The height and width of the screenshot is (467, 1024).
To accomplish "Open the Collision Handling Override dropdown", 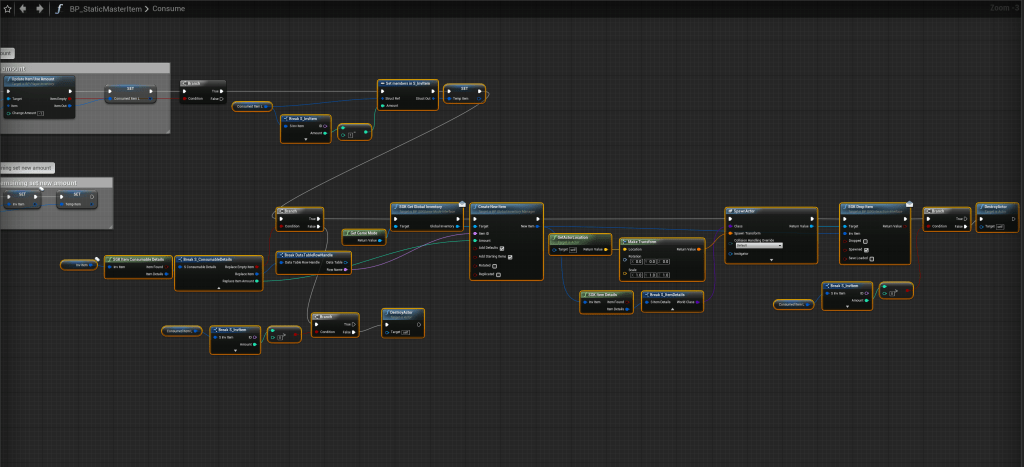I will point(759,245).
